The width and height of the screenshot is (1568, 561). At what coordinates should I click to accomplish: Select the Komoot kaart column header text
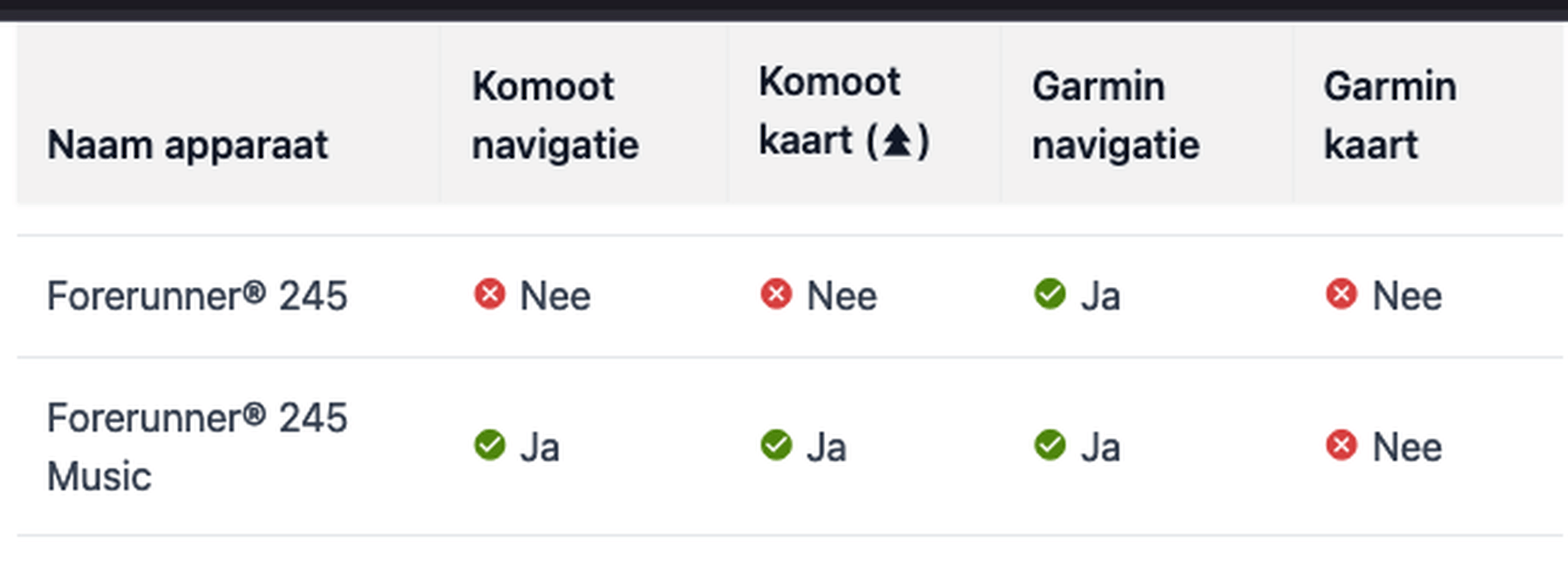point(844,111)
